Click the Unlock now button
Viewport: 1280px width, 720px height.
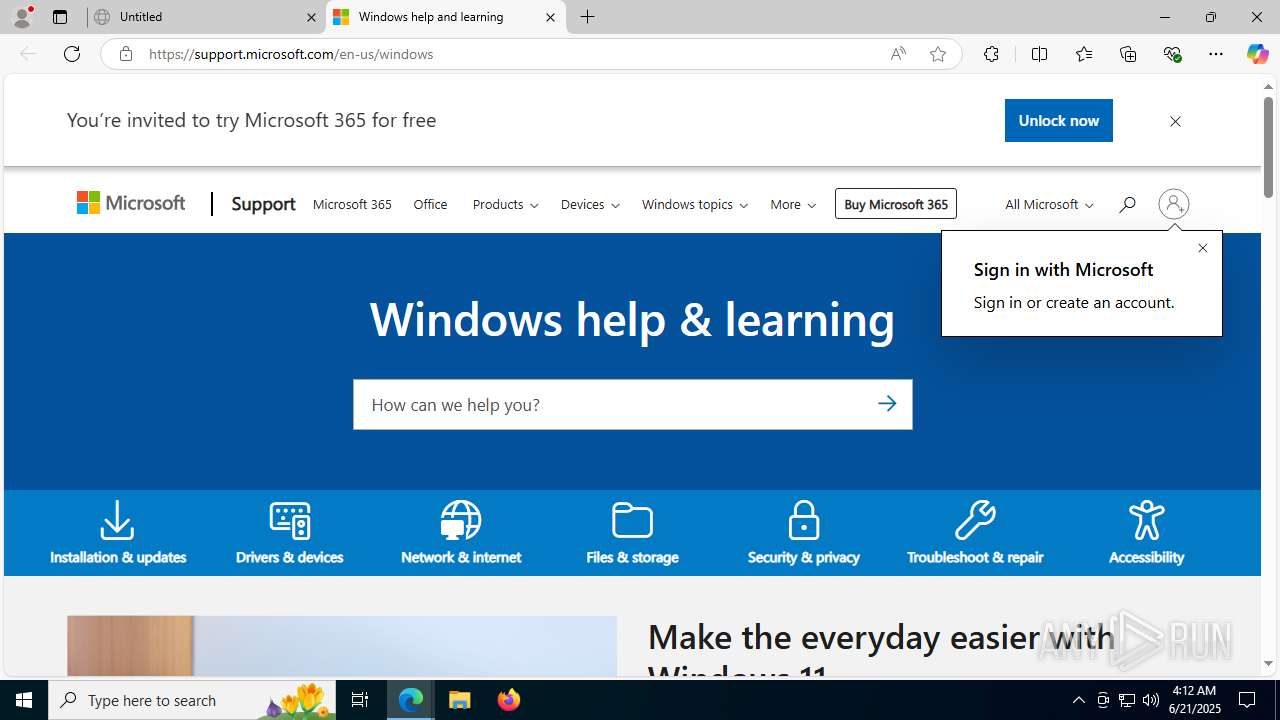click(1058, 120)
